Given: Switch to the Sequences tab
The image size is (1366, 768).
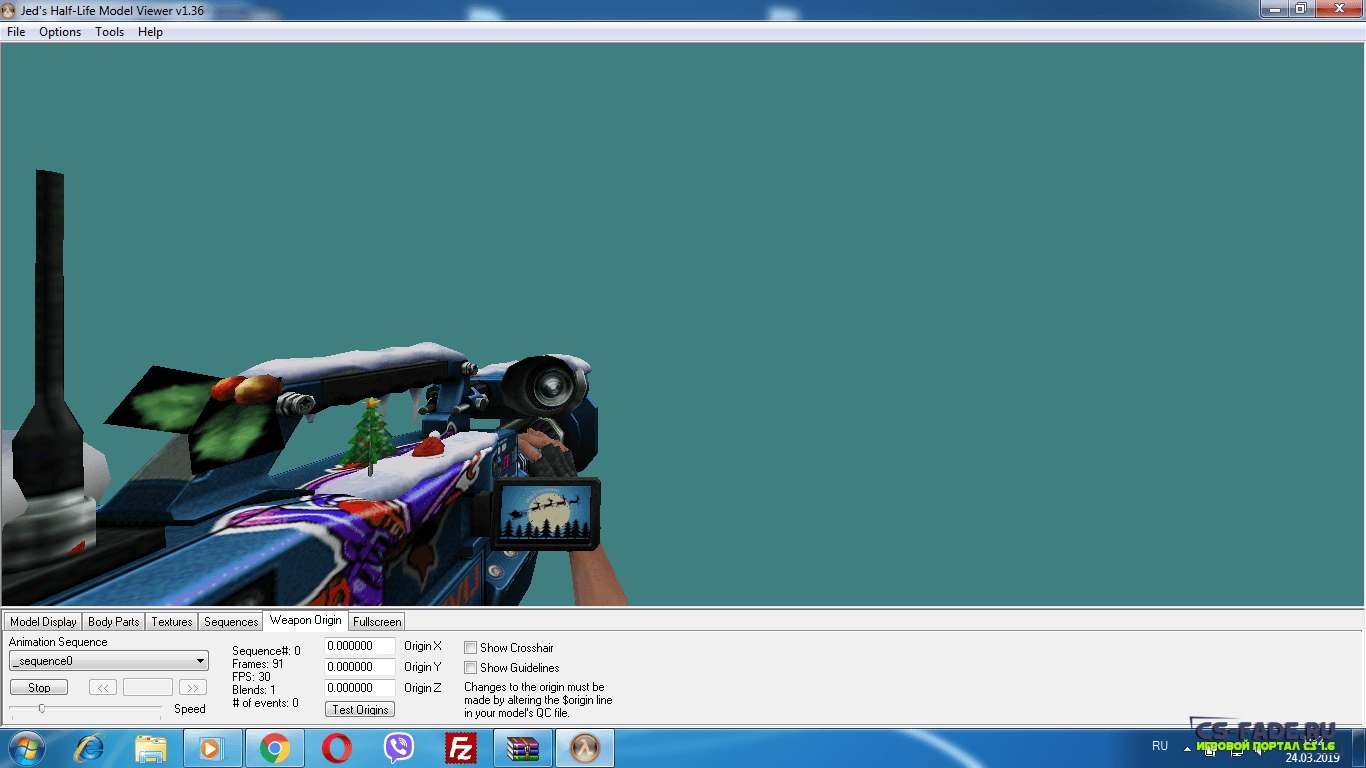Looking at the screenshot, I should pyautogui.click(x=231, y=622).
